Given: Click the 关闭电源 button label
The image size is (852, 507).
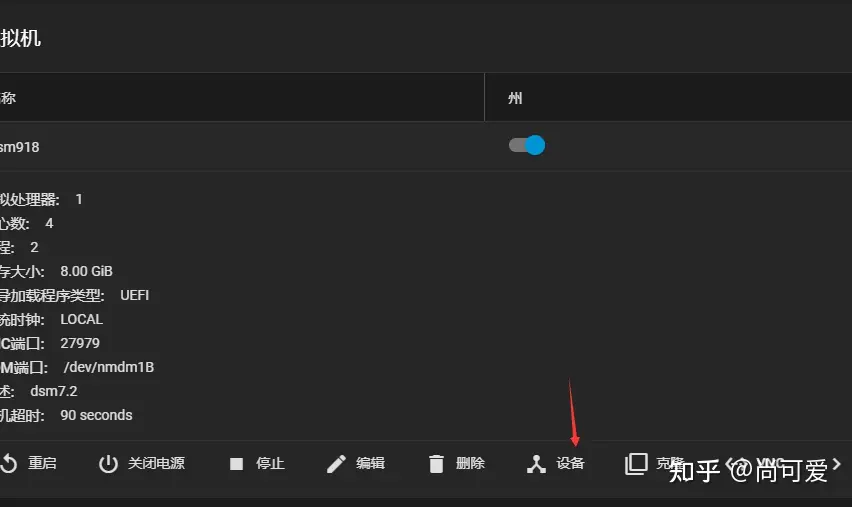Looking at the screenshot, I should (156, 463).
